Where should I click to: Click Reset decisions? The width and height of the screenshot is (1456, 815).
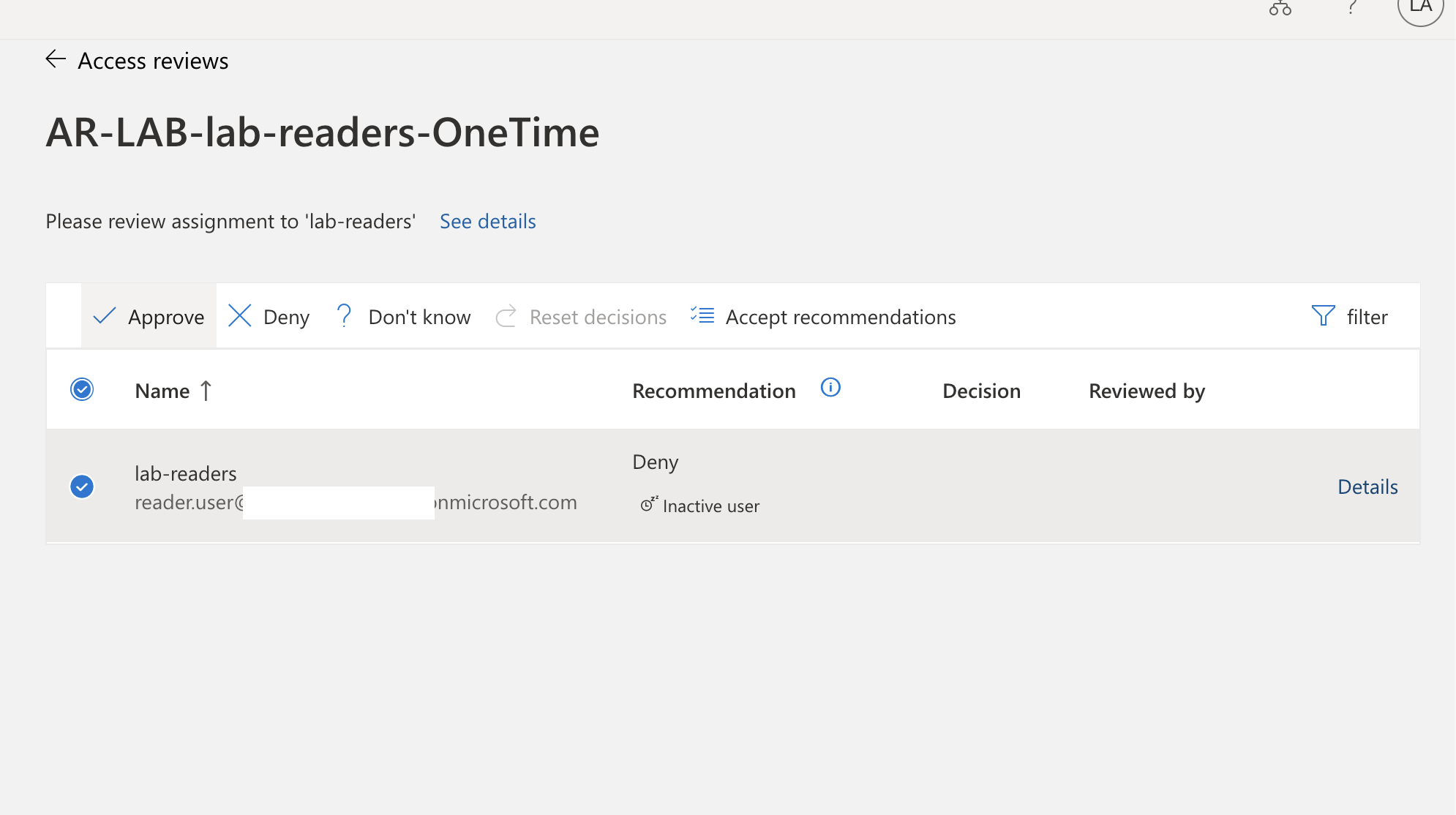[581, 317]
